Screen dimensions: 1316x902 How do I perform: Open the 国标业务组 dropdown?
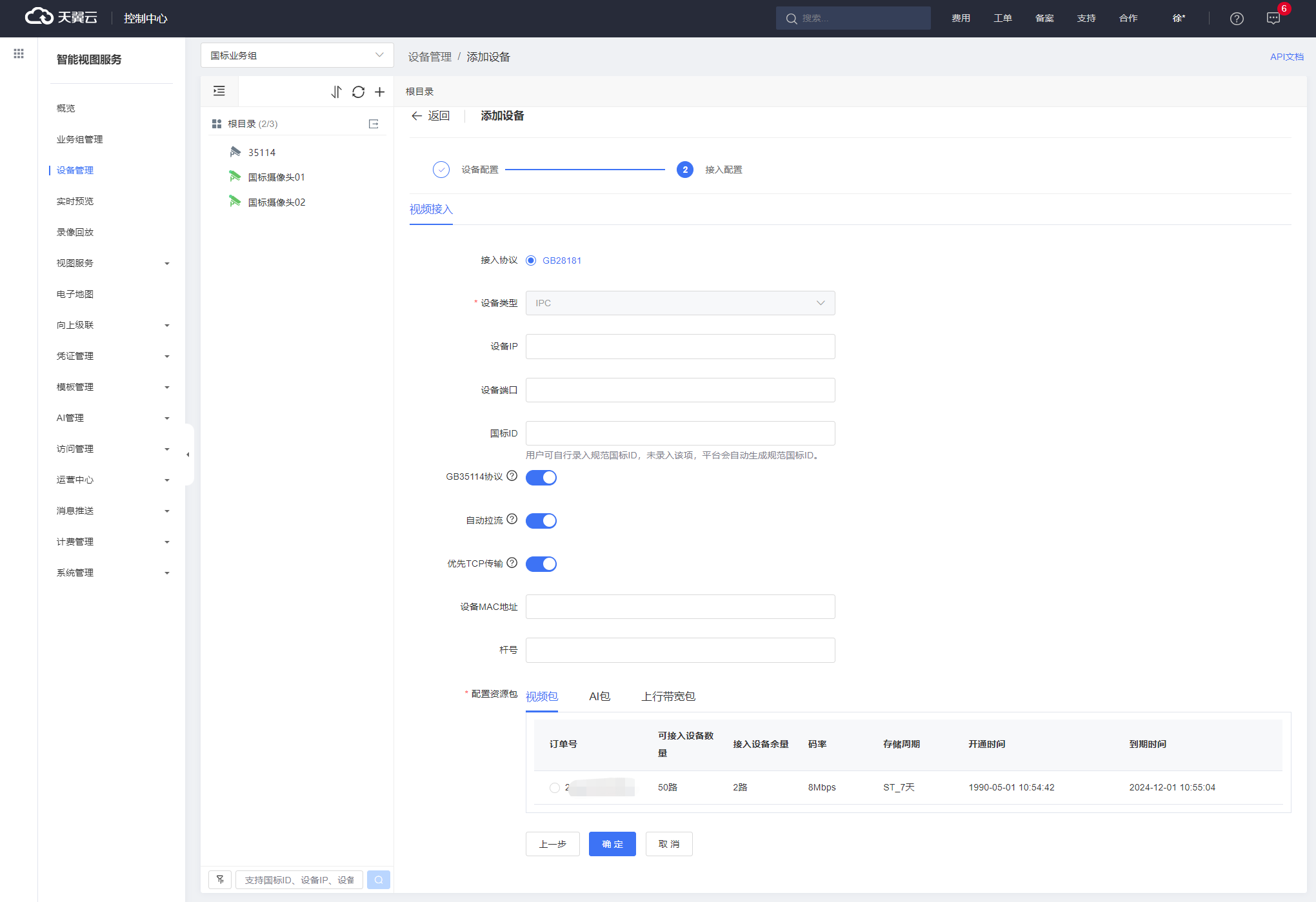tap(297, 55)
